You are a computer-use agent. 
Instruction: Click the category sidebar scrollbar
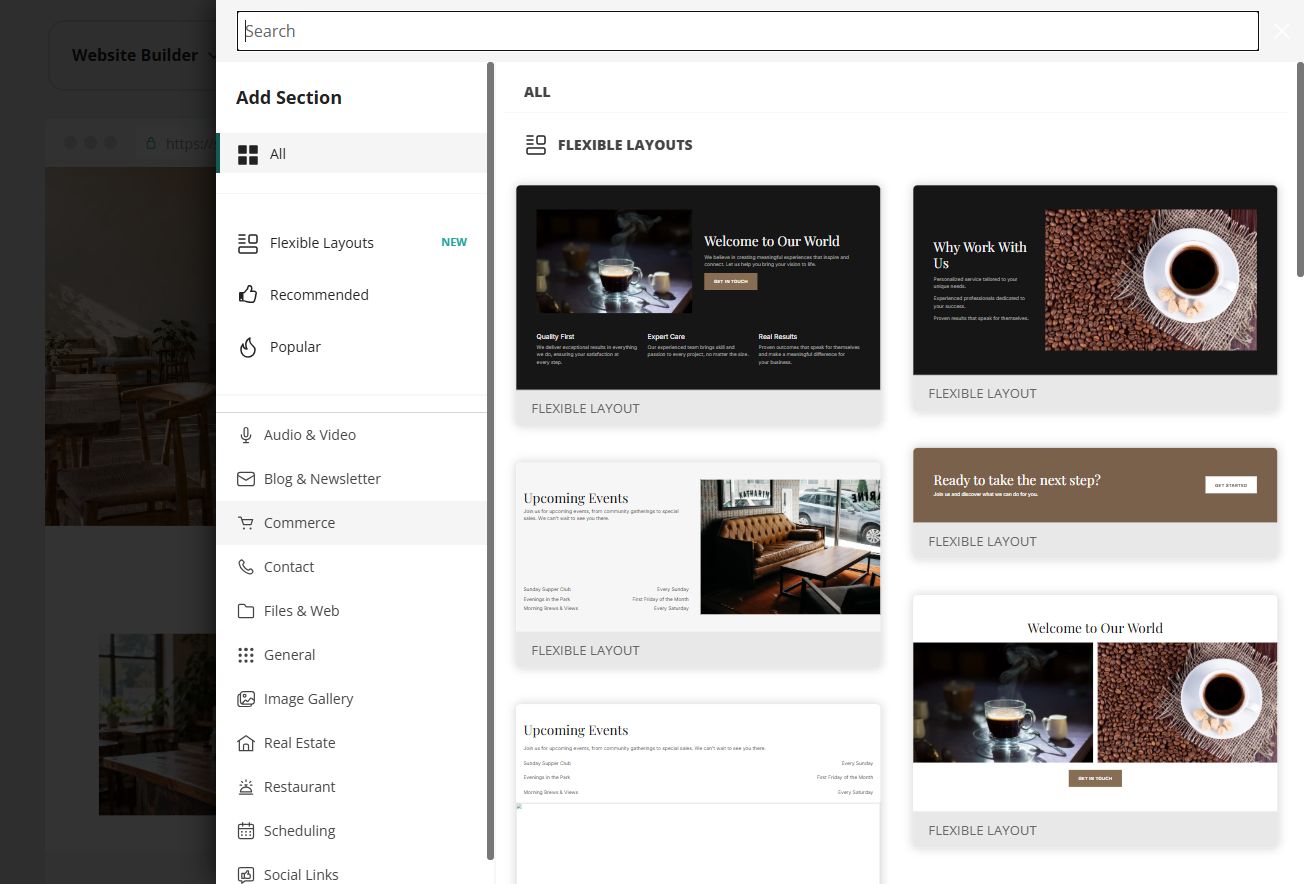point(491,460)
